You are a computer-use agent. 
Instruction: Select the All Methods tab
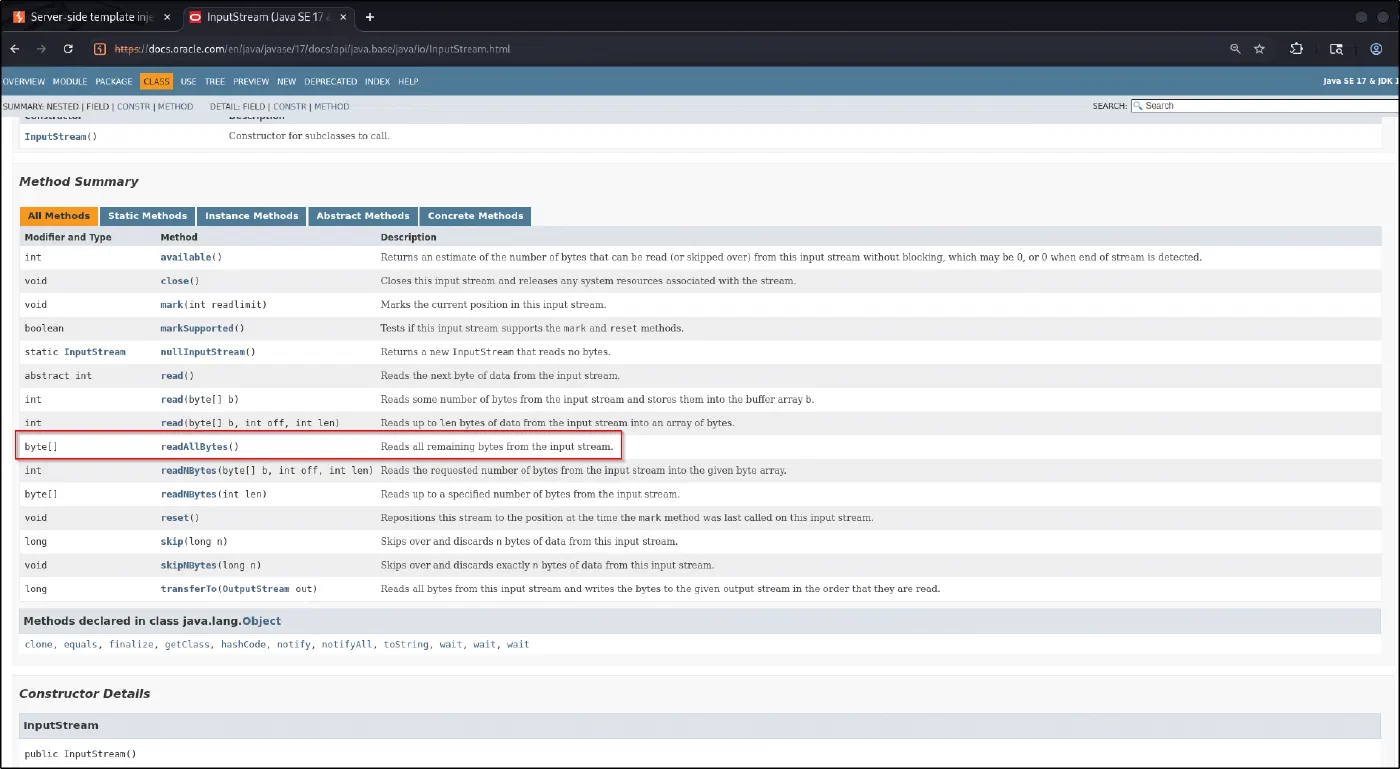pos(59,216)
